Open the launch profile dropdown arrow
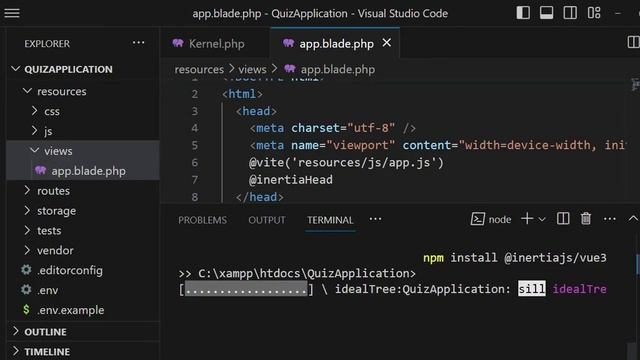Image resolution: width=640 pixels, height=360 pixels. (x=542, y=220)
